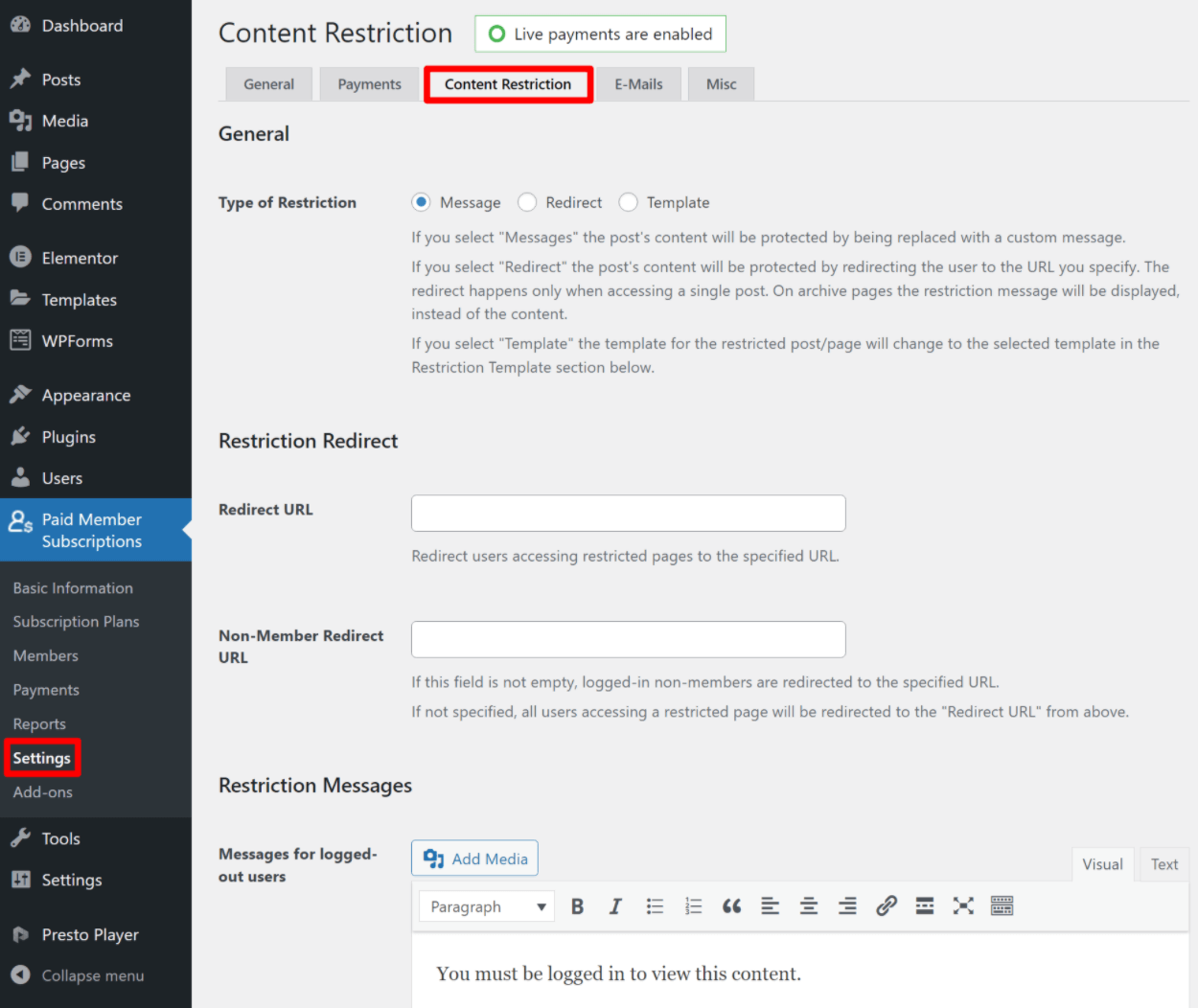Click the Comments bubble icon
The width and height of the screenshot is (1198, 1008).
coord(20,202)
